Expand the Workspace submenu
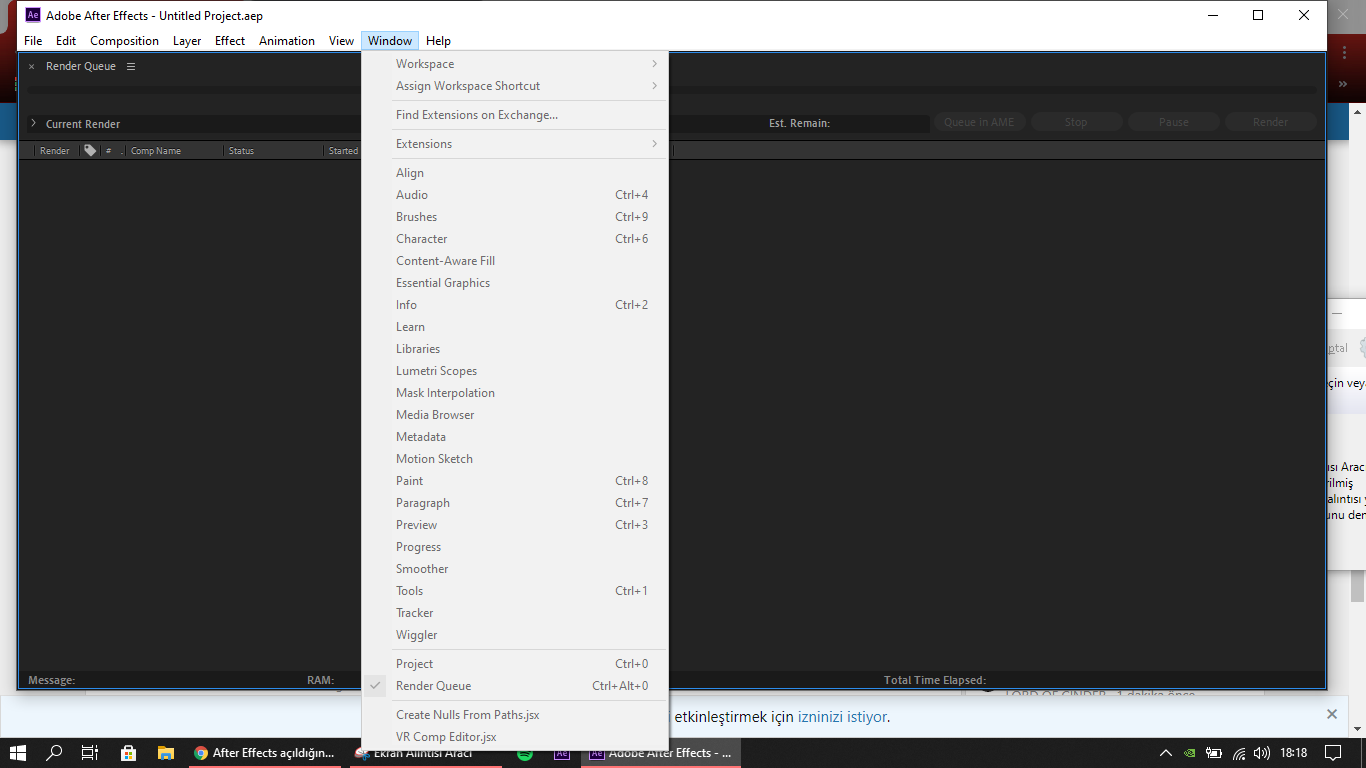This screenshot has height=768, width=1366. click(x=515, y=64)
